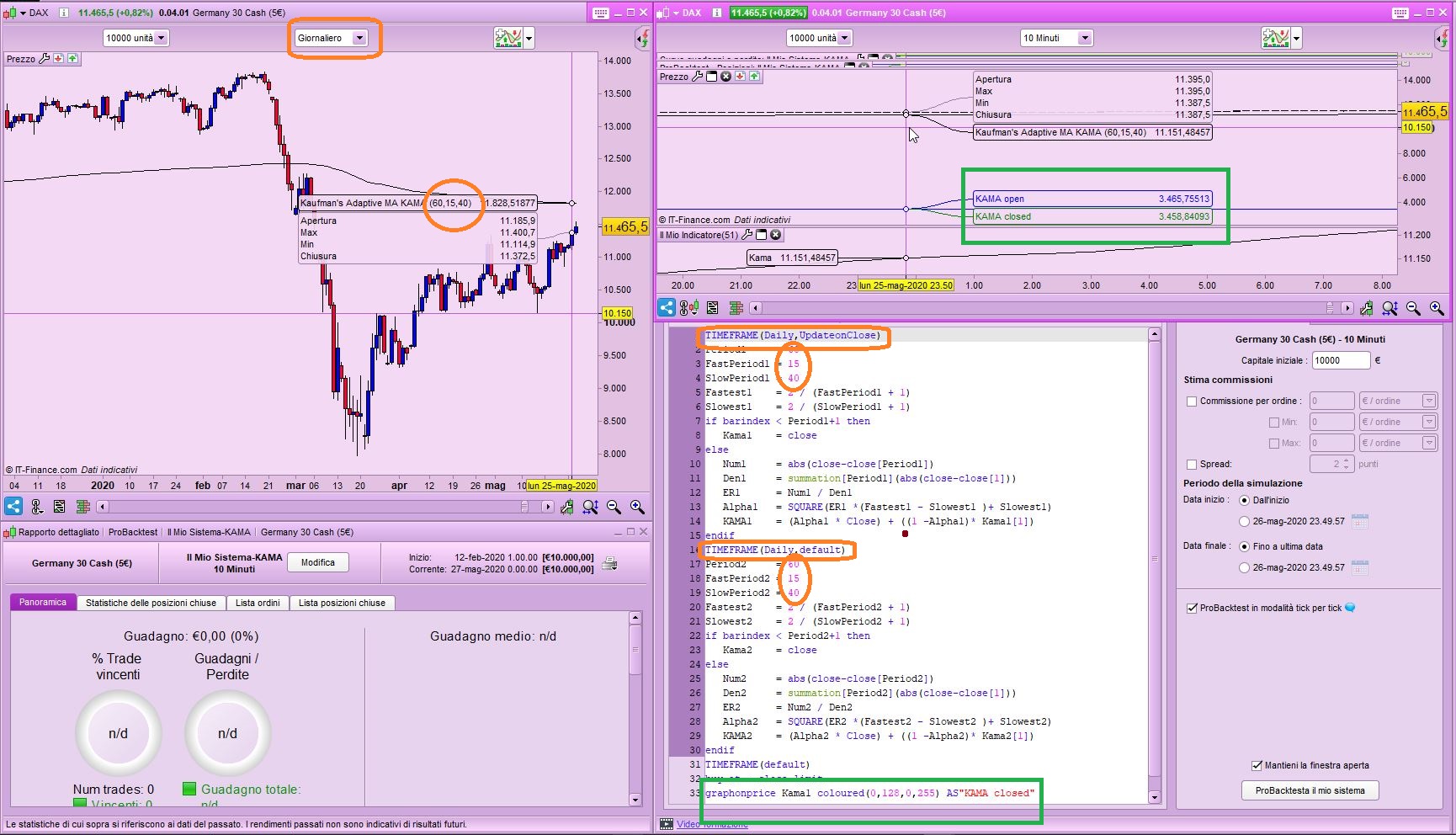1456x835 pixels.
Task: Remove the Prezzo panel in 10-minute chart
Action: tap(725, 77)
